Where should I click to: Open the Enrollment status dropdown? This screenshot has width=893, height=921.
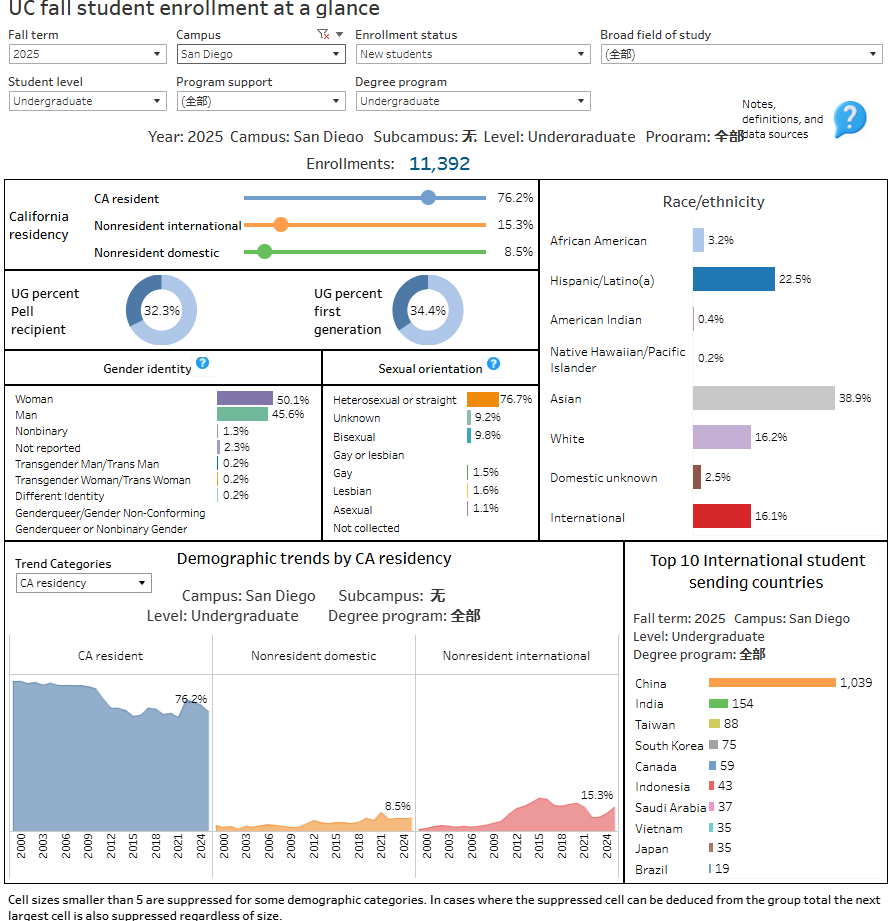[473, 54]
